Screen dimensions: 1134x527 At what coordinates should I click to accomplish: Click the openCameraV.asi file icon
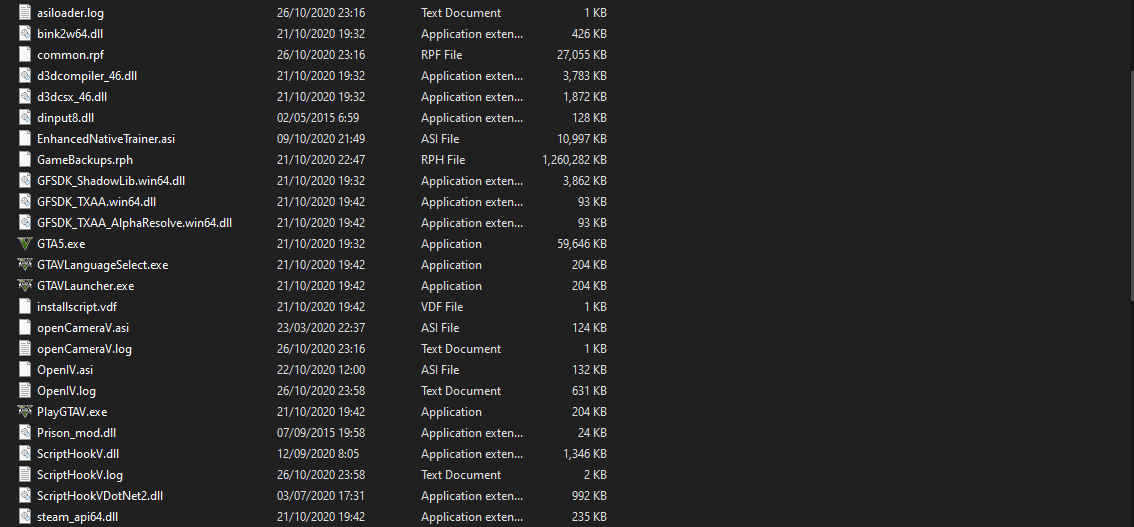(x=25, y=327)
